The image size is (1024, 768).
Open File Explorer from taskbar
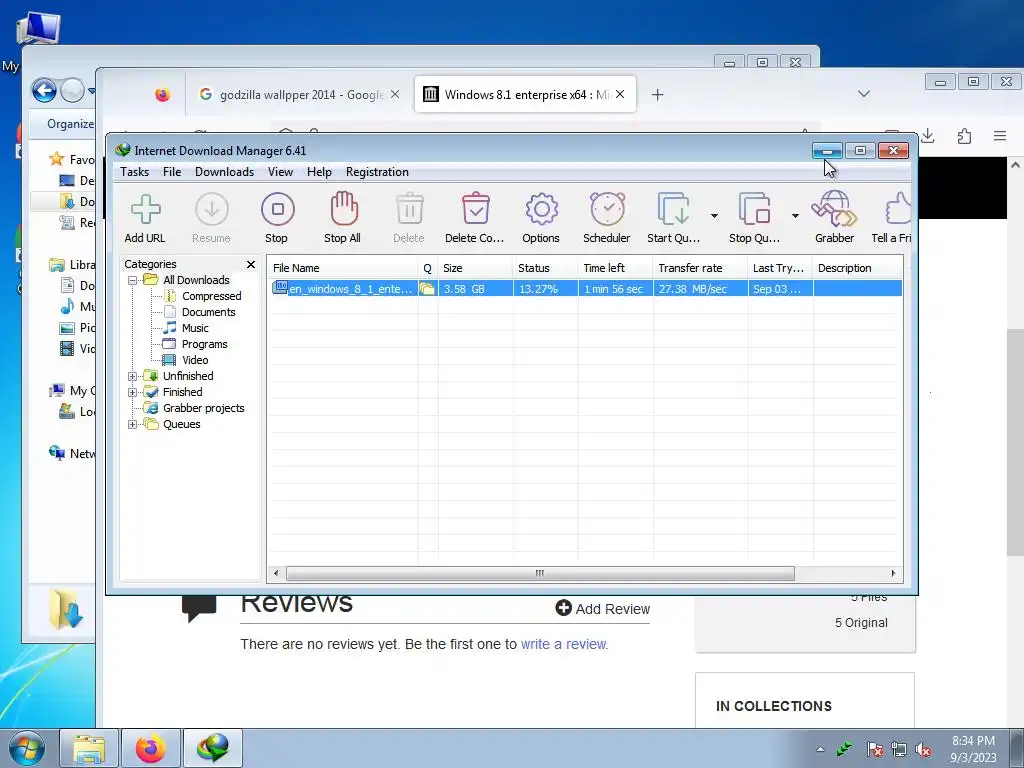point(89,748)
